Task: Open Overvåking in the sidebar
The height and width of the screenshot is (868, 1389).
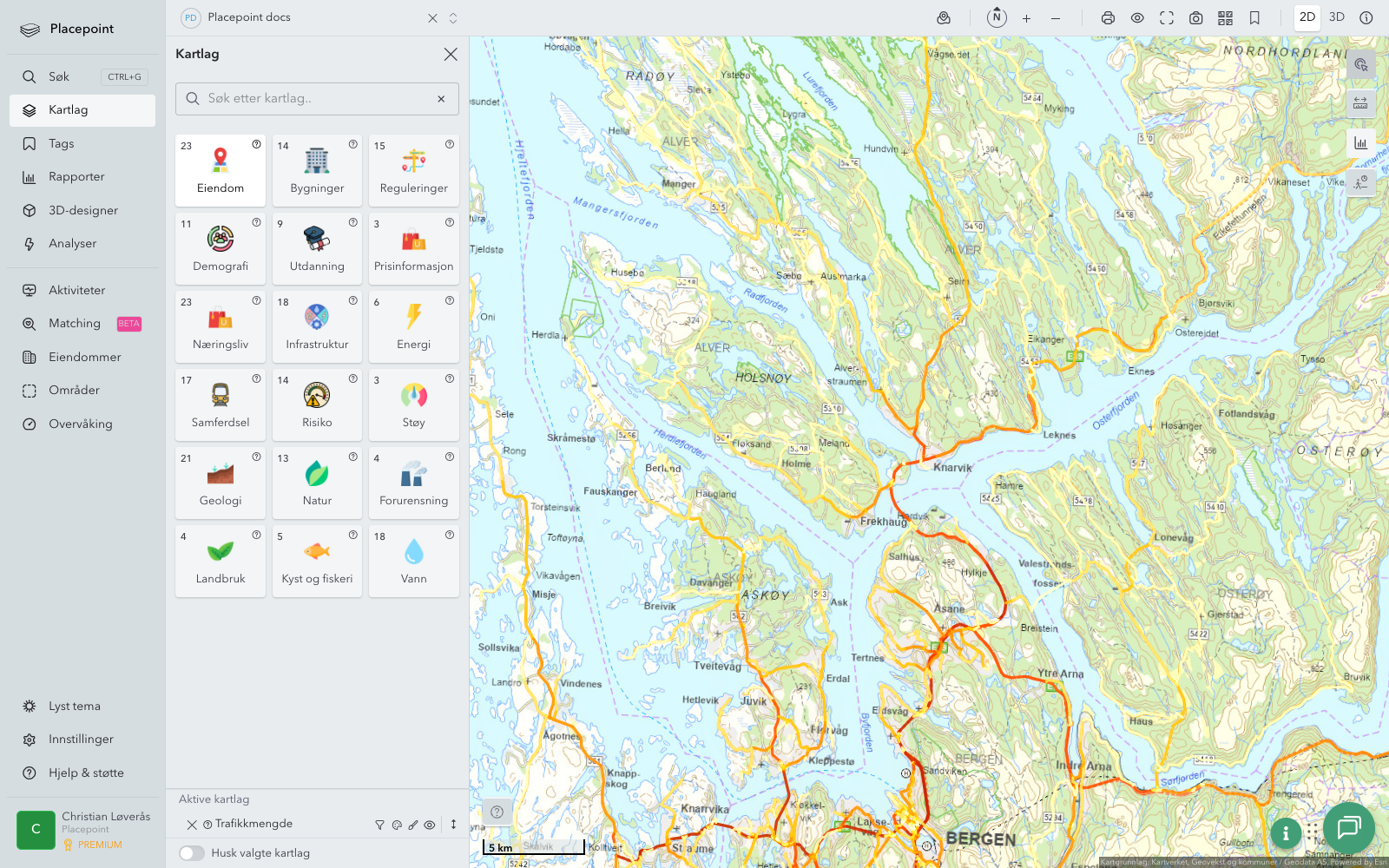Action: (83, 424)
